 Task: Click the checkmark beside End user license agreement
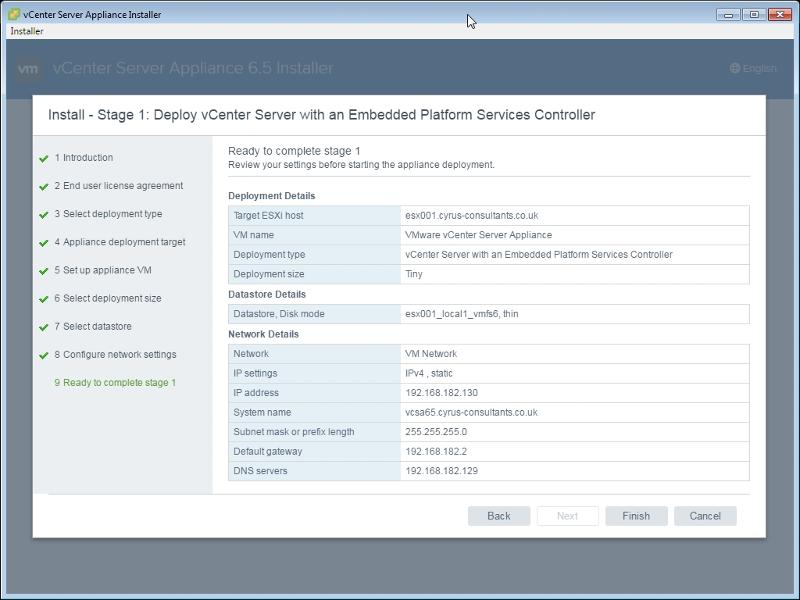click(x=44, y=187)
